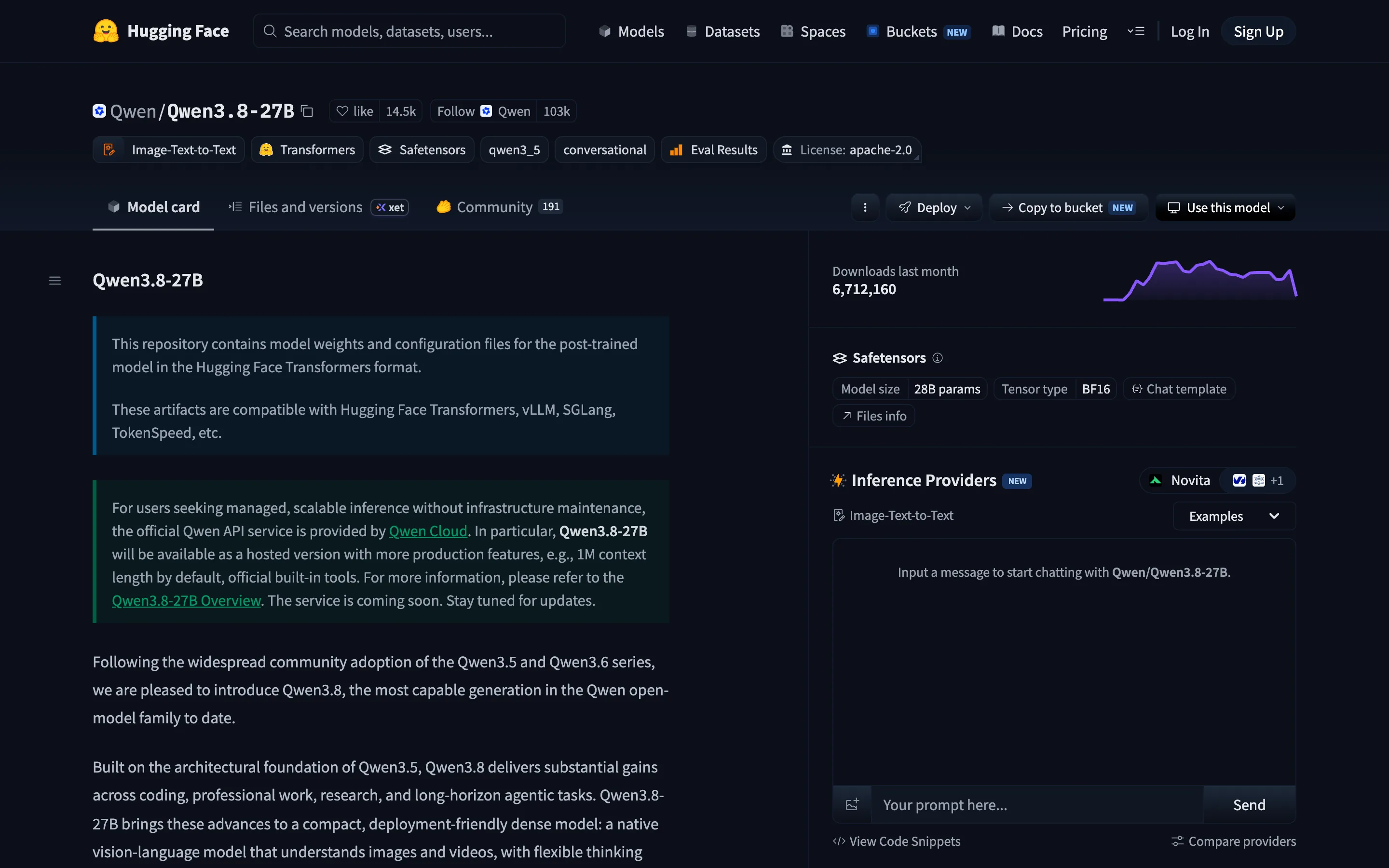The height and width of the screenshot is (868, 1389).
Task: Click the 14.5k likes count
Action: [401, 111]
